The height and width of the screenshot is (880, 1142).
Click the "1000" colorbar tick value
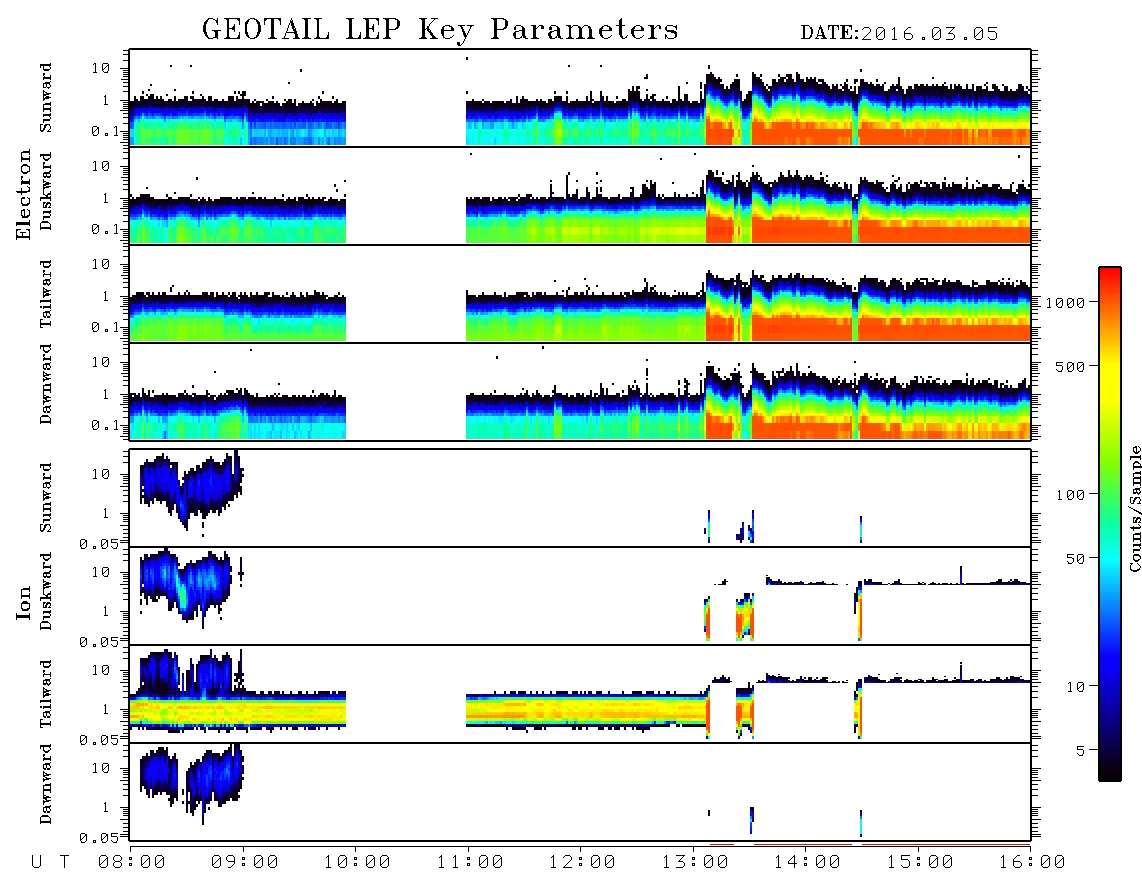tap(1065, 303)
